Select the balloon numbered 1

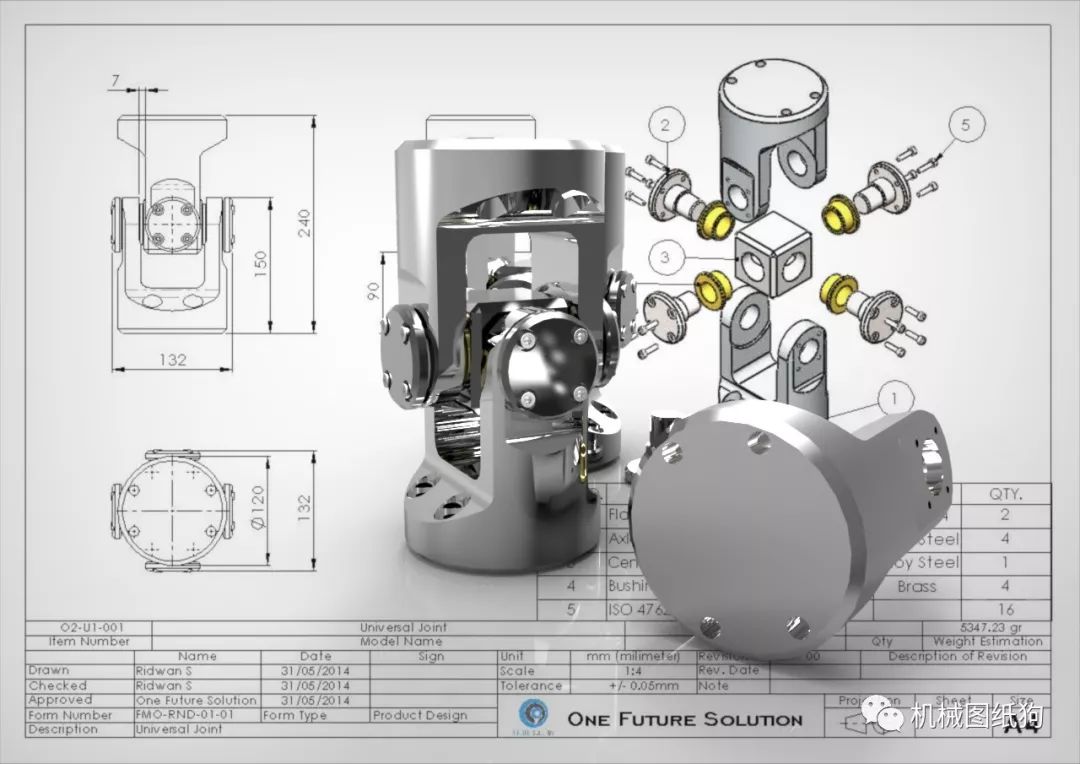[x=895, y=399]
